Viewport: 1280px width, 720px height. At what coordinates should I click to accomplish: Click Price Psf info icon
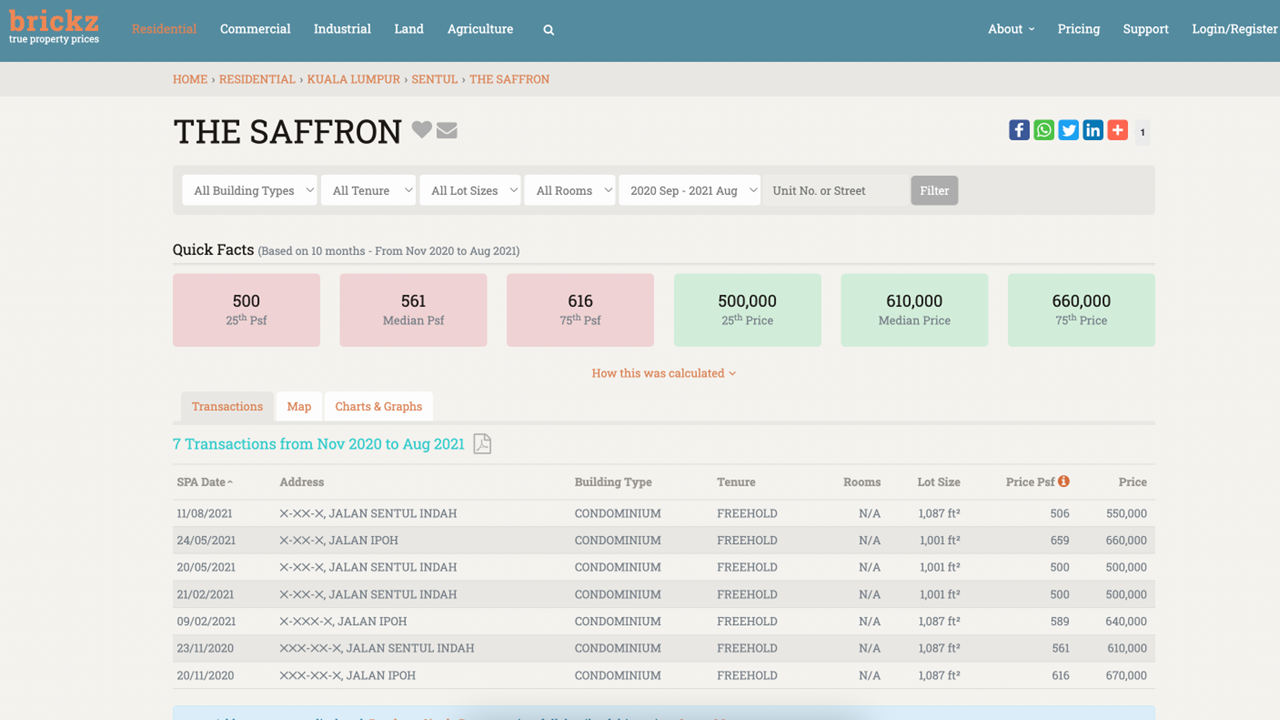[1064, 481]
